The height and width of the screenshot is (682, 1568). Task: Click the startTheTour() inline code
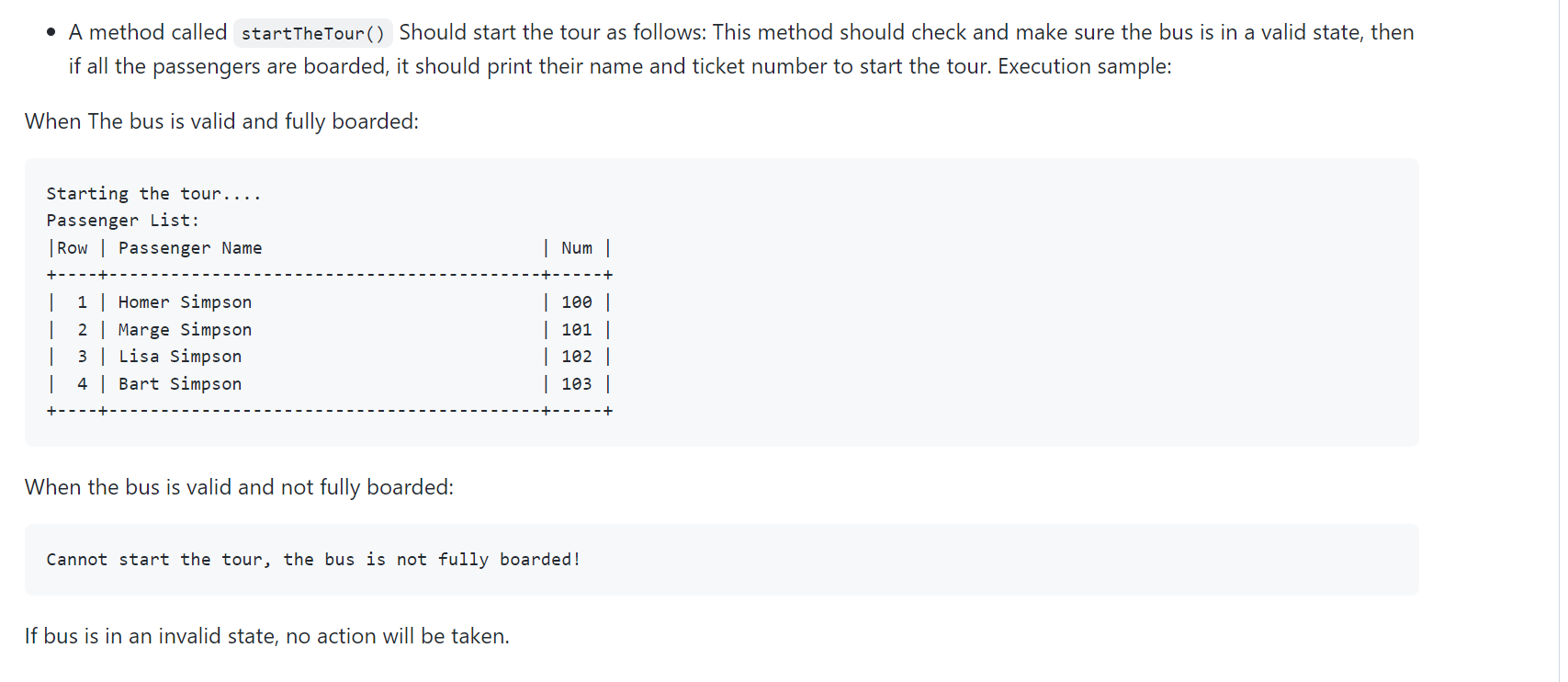point(312,34)
